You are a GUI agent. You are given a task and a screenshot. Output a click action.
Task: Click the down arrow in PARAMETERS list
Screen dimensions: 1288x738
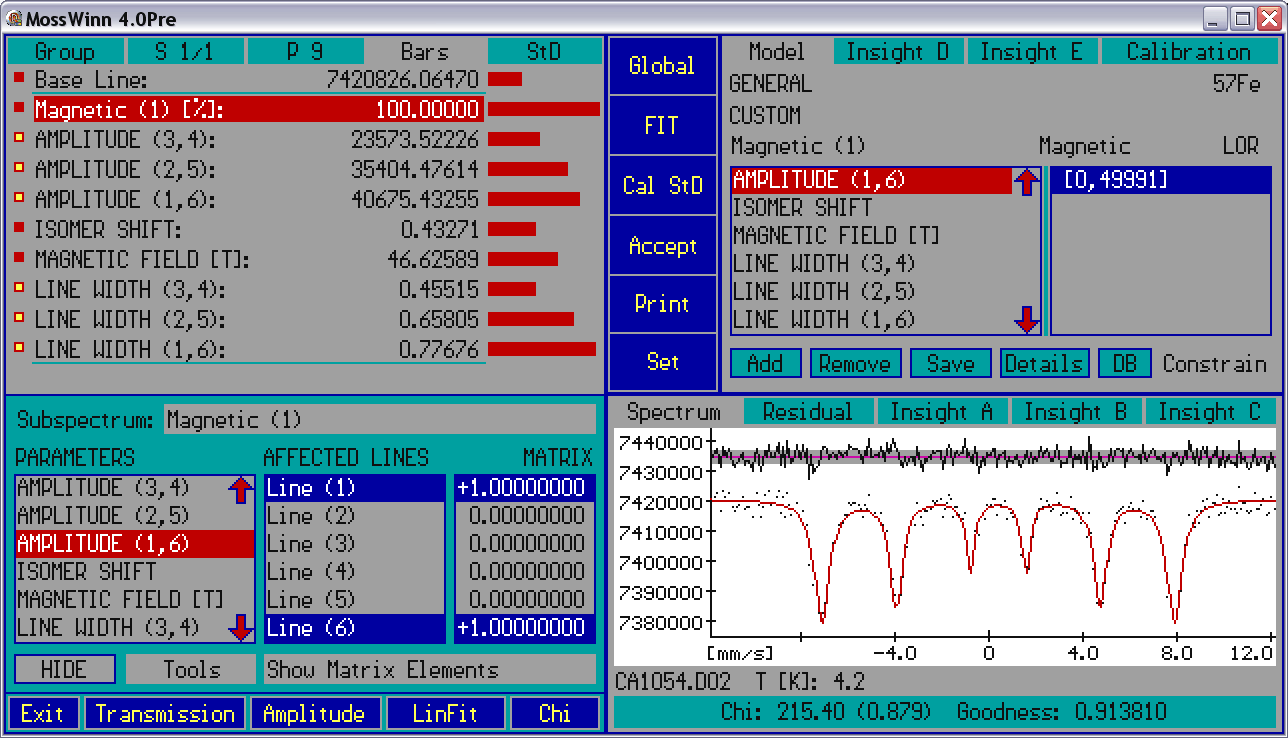click(x=240, y=627)
